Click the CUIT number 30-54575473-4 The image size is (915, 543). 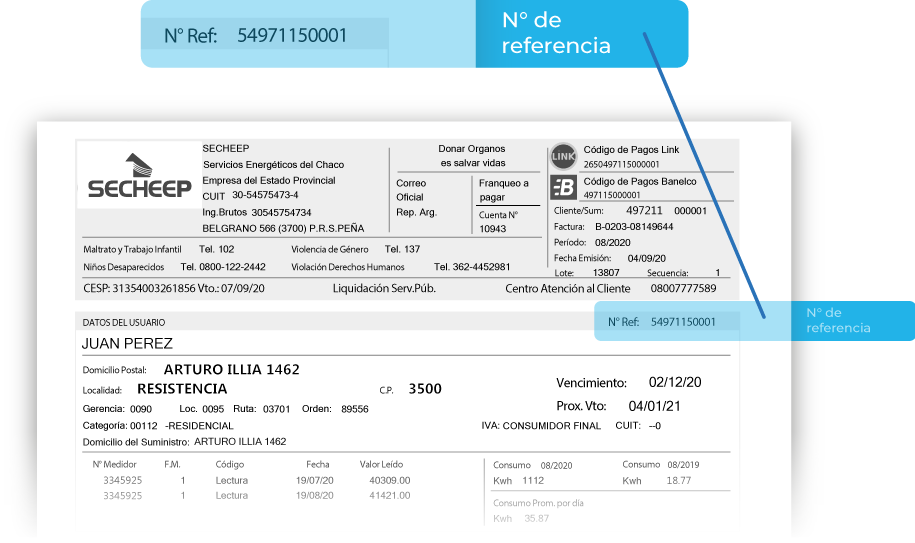click(x=265, y=195)
